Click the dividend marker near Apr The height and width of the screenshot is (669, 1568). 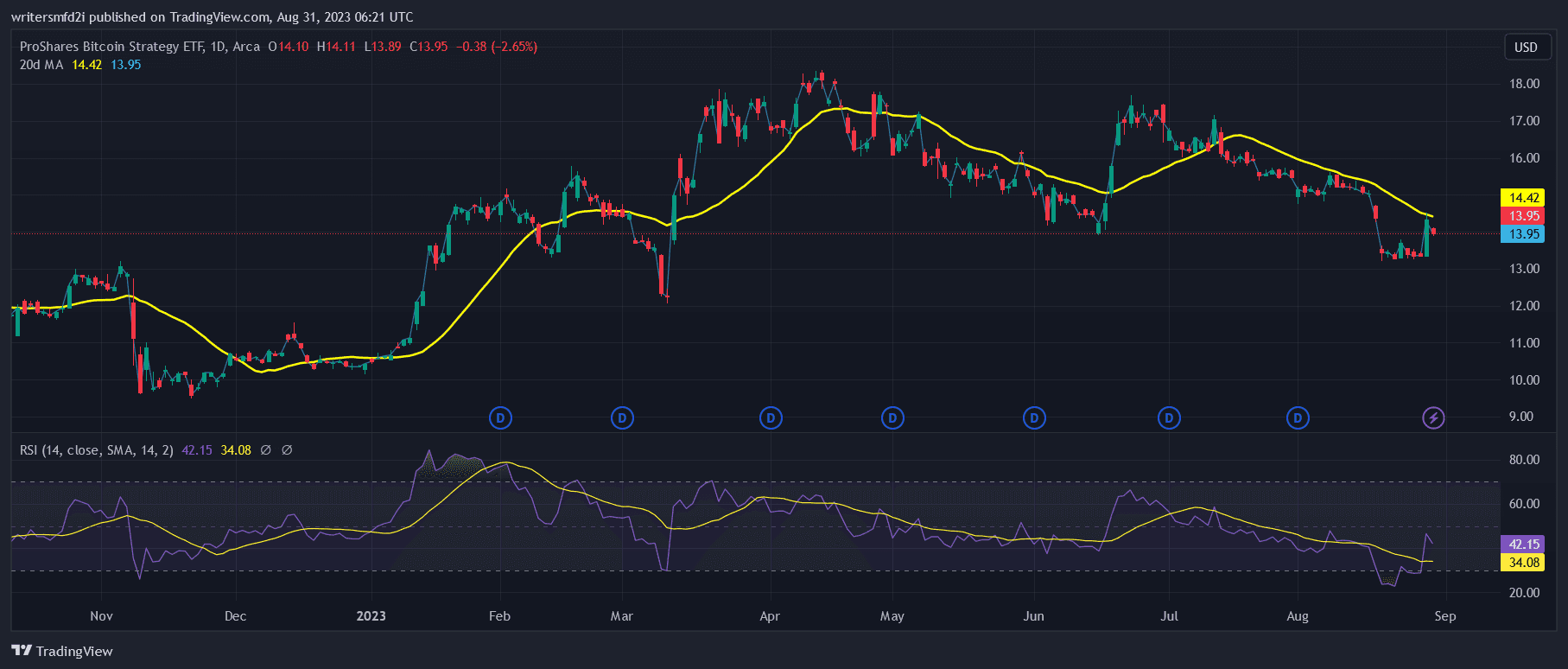tap(771, 418)
